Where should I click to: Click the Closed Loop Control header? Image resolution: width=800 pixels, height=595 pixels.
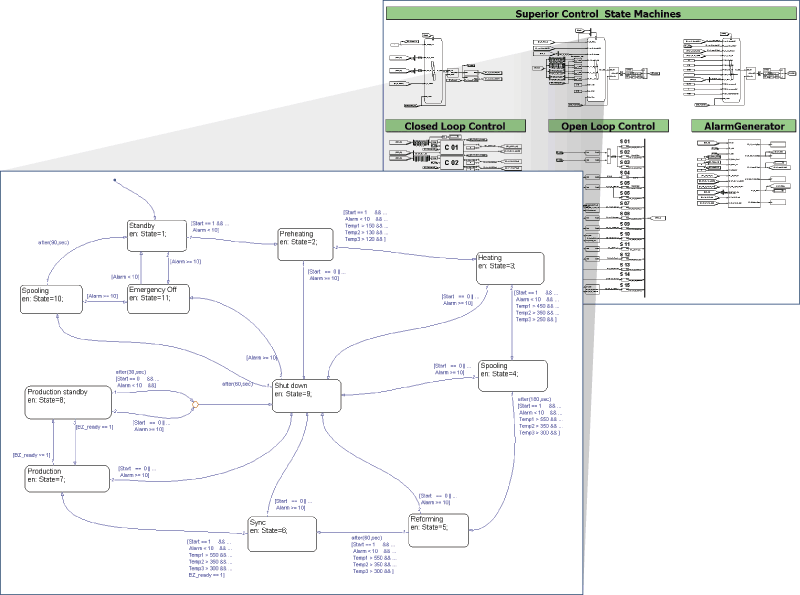coord(455,126)
